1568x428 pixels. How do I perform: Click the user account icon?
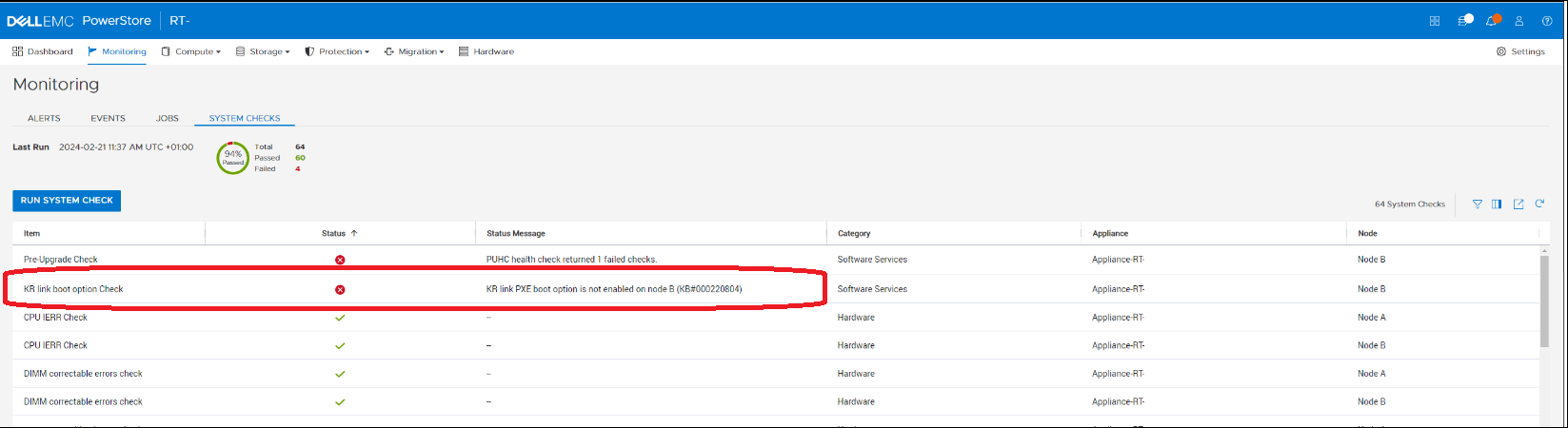[1519, 21]
